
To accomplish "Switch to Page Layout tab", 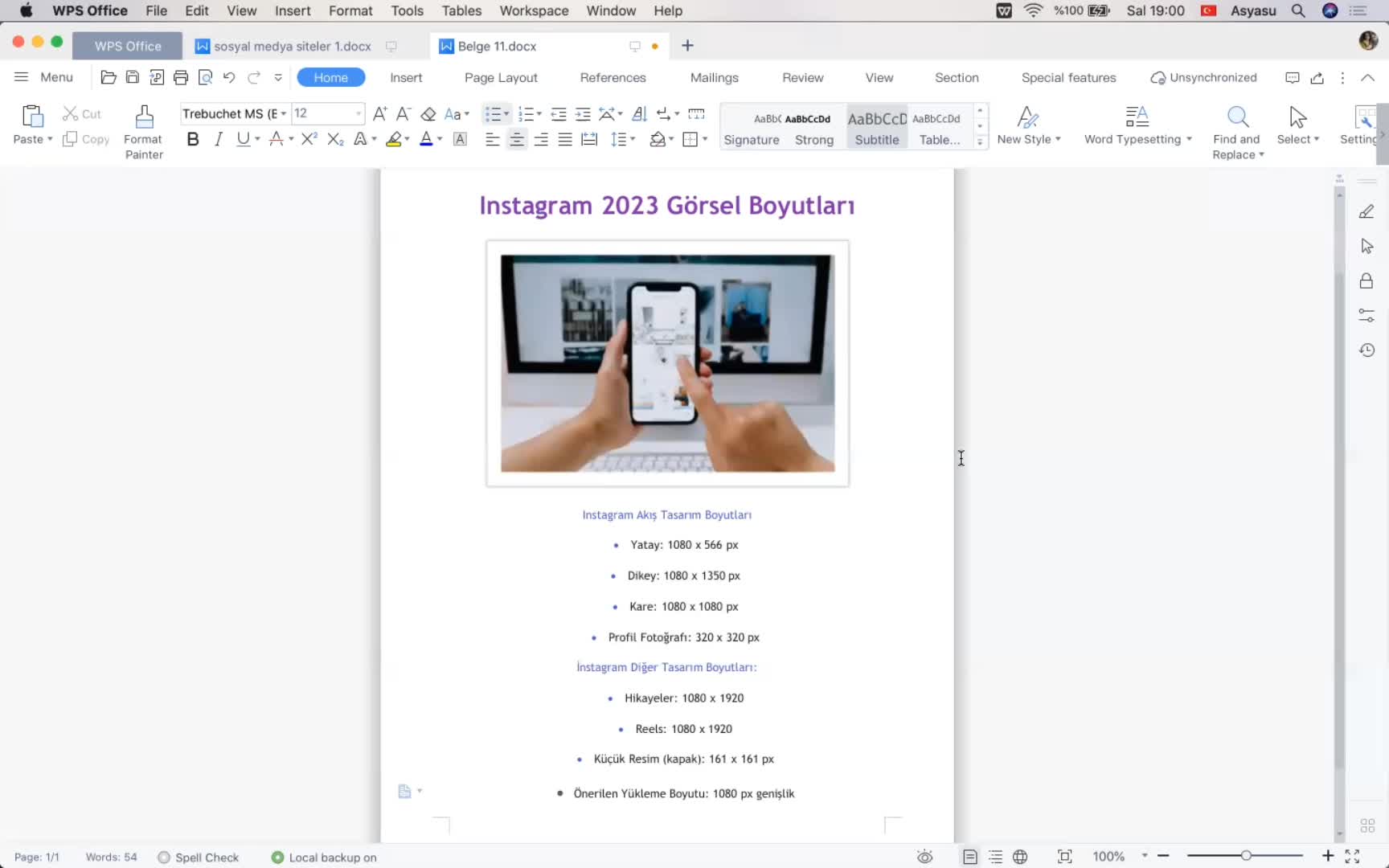I will (501, 77).
